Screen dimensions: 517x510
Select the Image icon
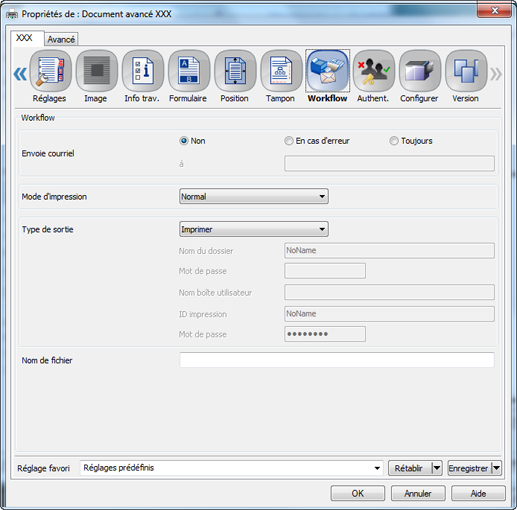[97, 70]
